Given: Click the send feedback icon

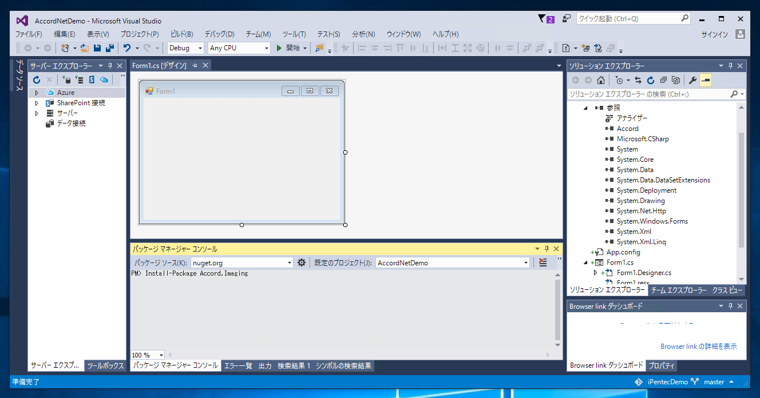Looking at the screenshot, I should 566,18.
